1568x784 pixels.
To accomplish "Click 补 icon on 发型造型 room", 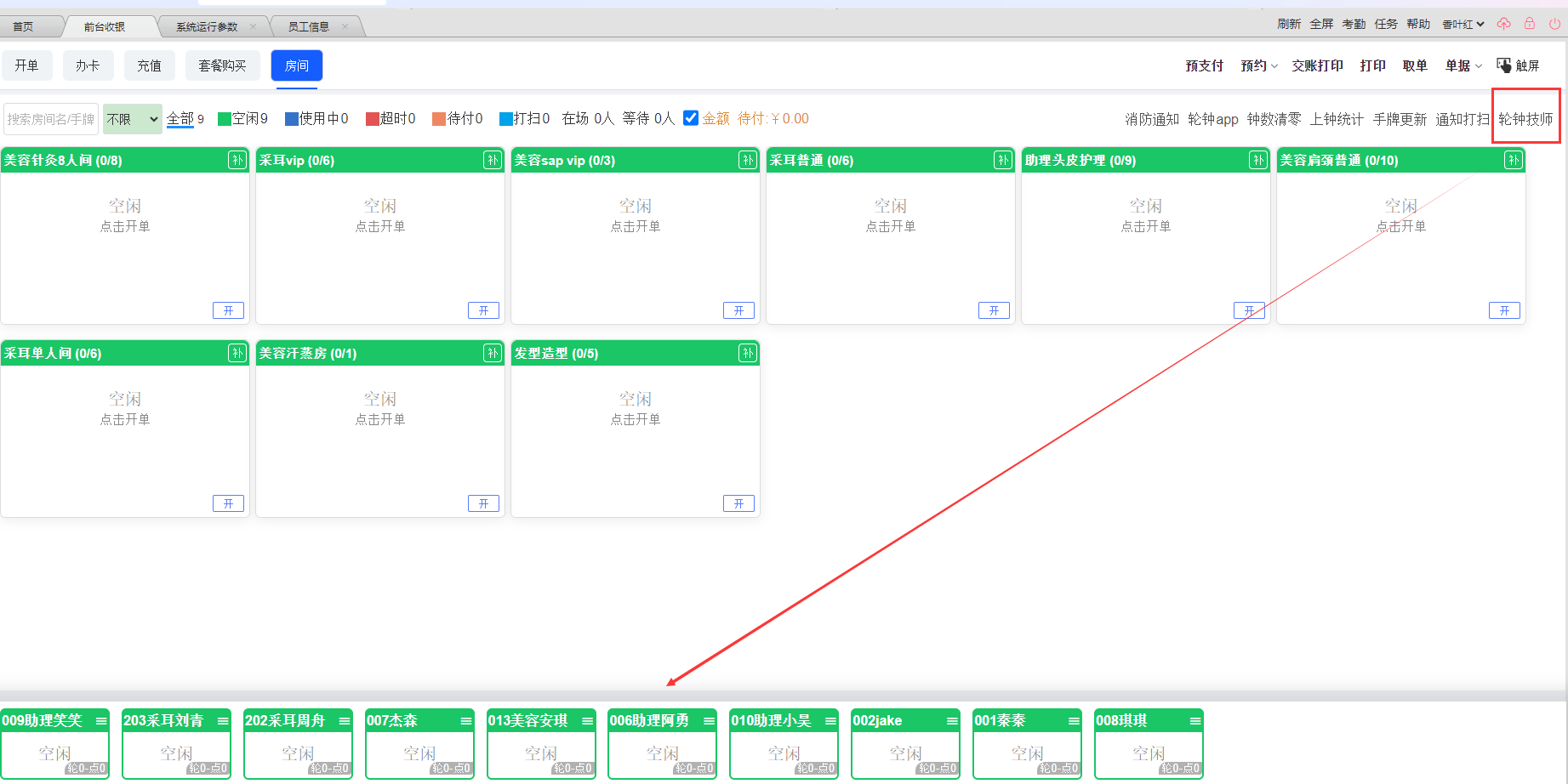I will [x=748, y=353].
